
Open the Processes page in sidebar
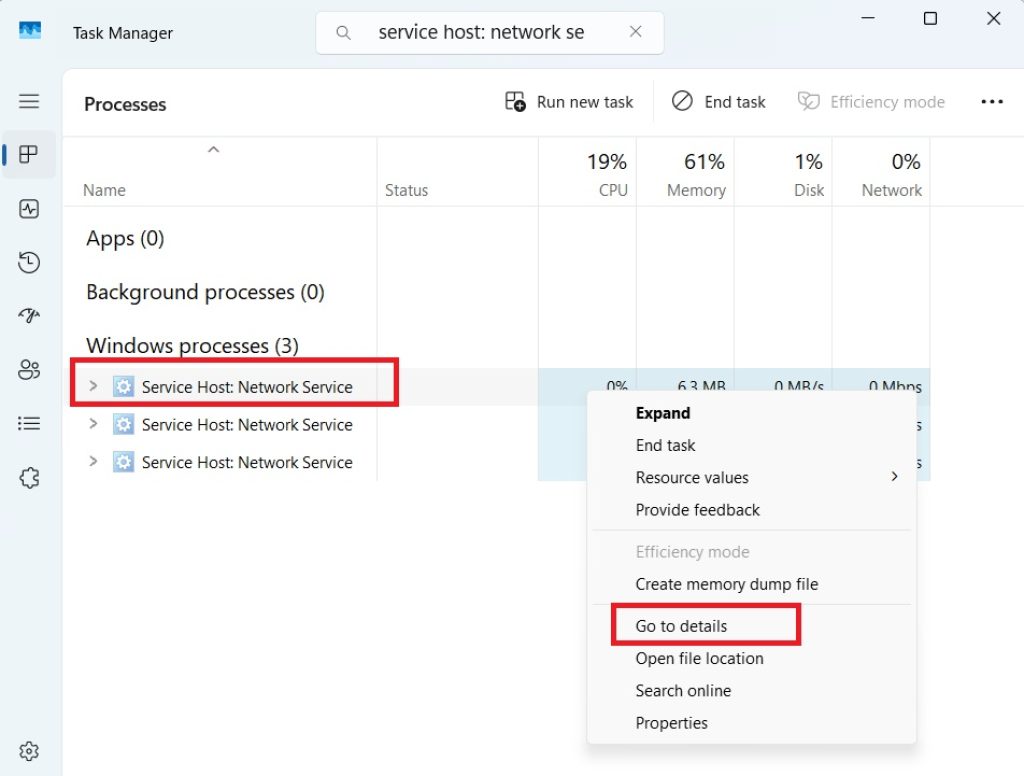[29, 155]
